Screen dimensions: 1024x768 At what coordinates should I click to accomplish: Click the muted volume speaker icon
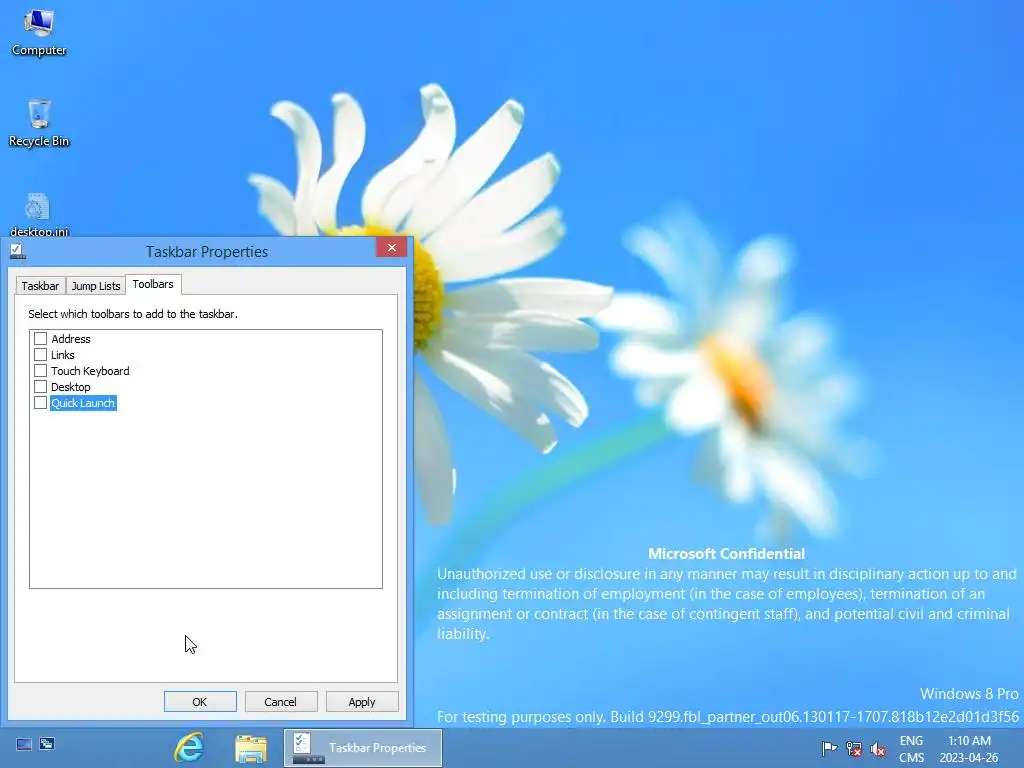coord(878,749)
